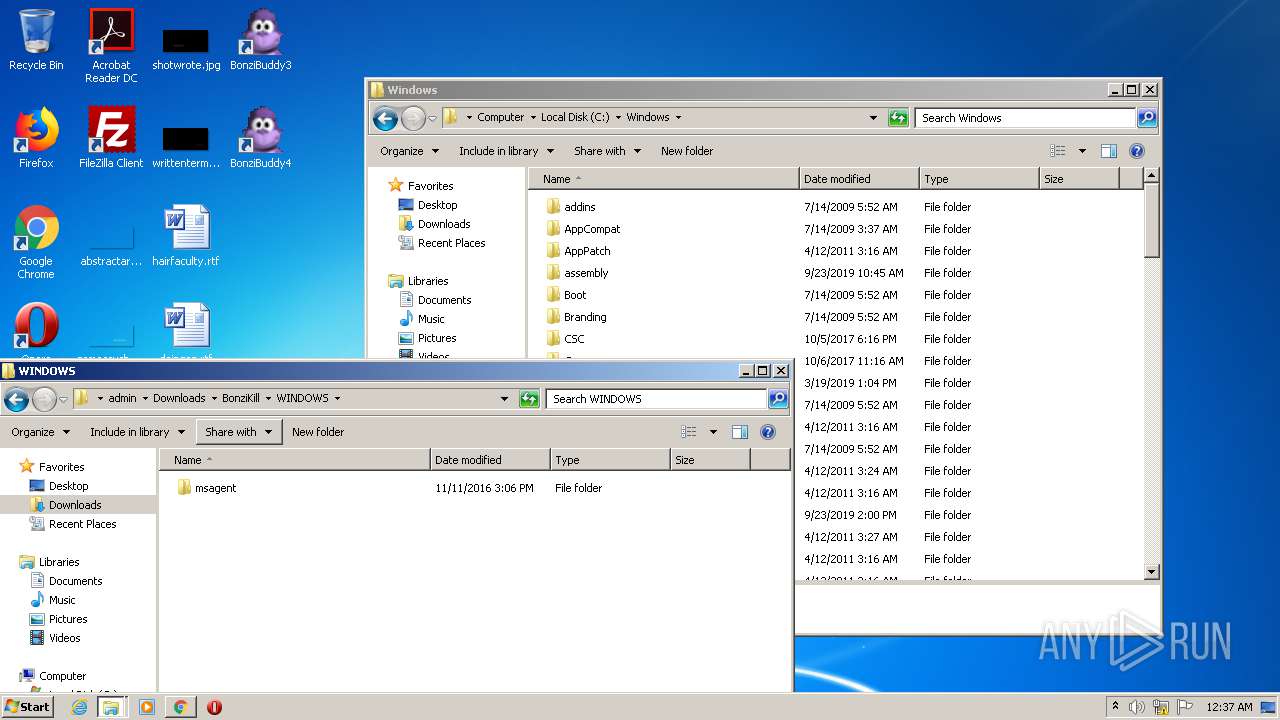Open address bar history dropdown in the C:\Windows window
The image size is (1280, 720).
pos(873,118)
